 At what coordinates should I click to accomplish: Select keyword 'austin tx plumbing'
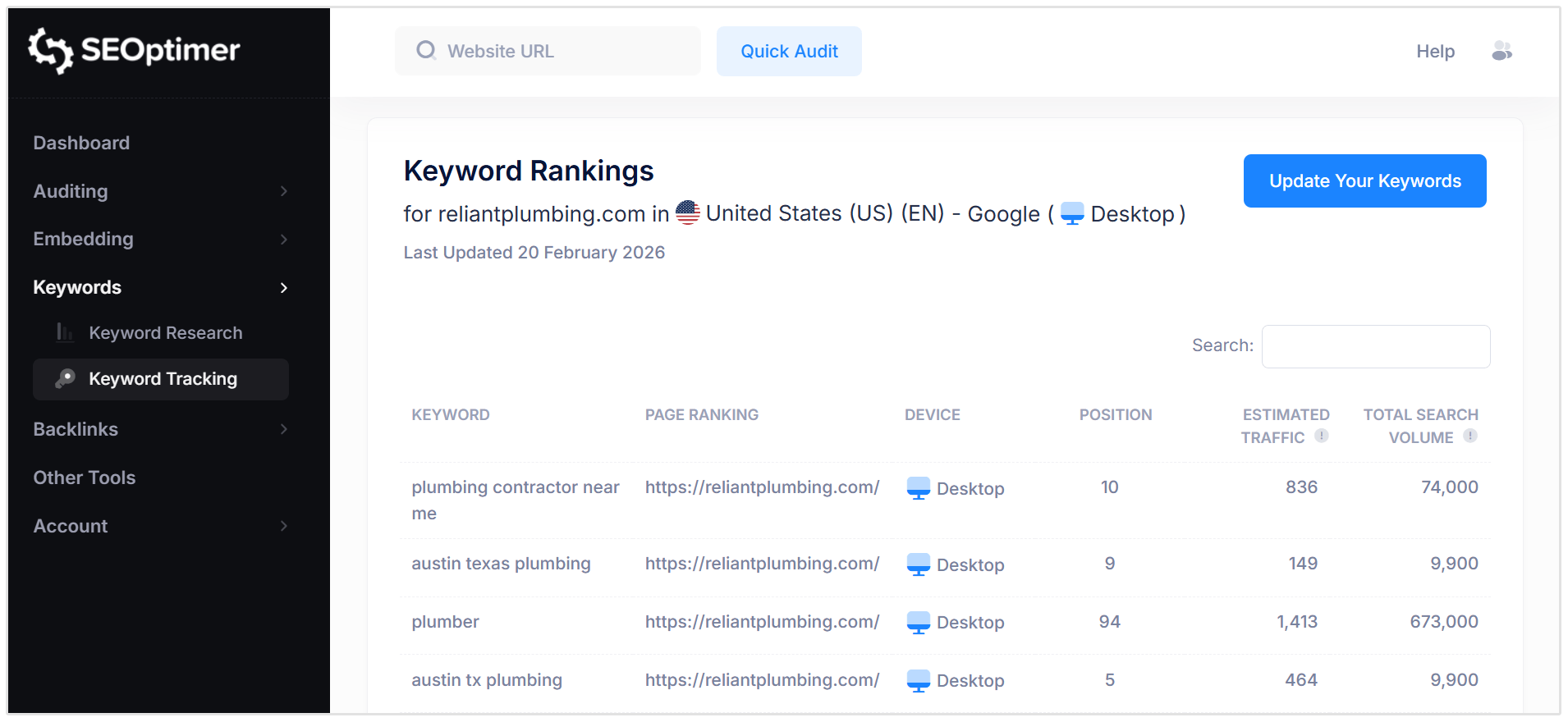point(487,680)
